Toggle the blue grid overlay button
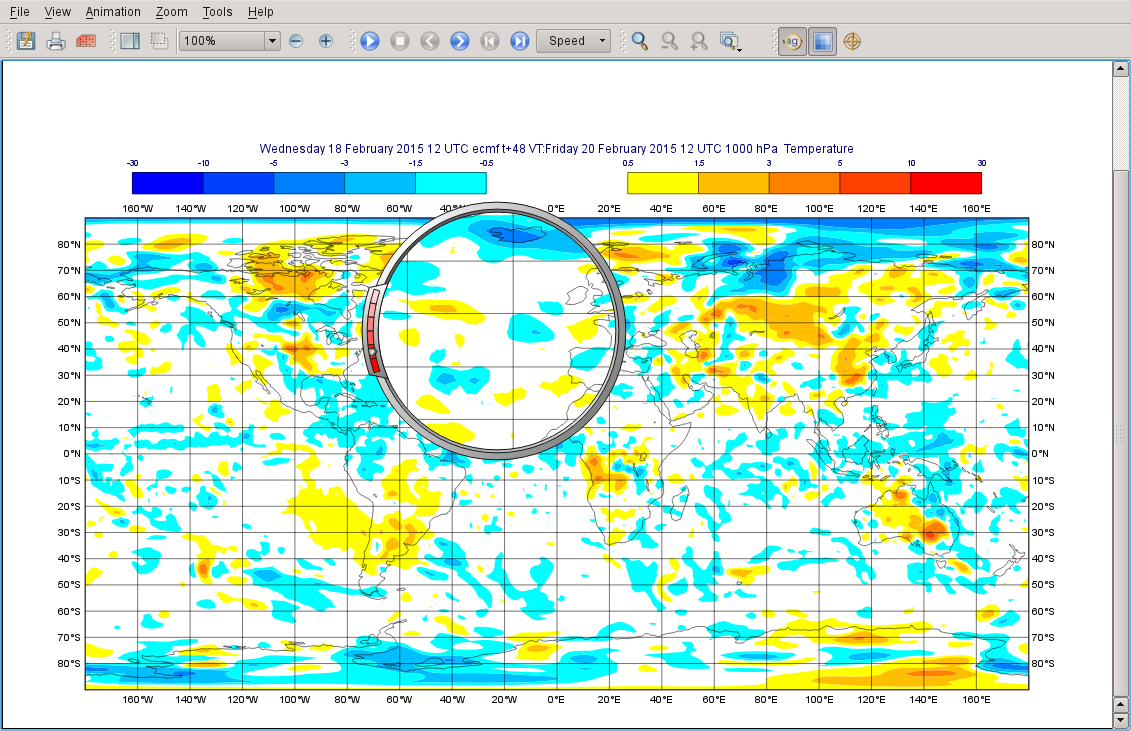1131x731 pixels. click(x=822, y=42)
